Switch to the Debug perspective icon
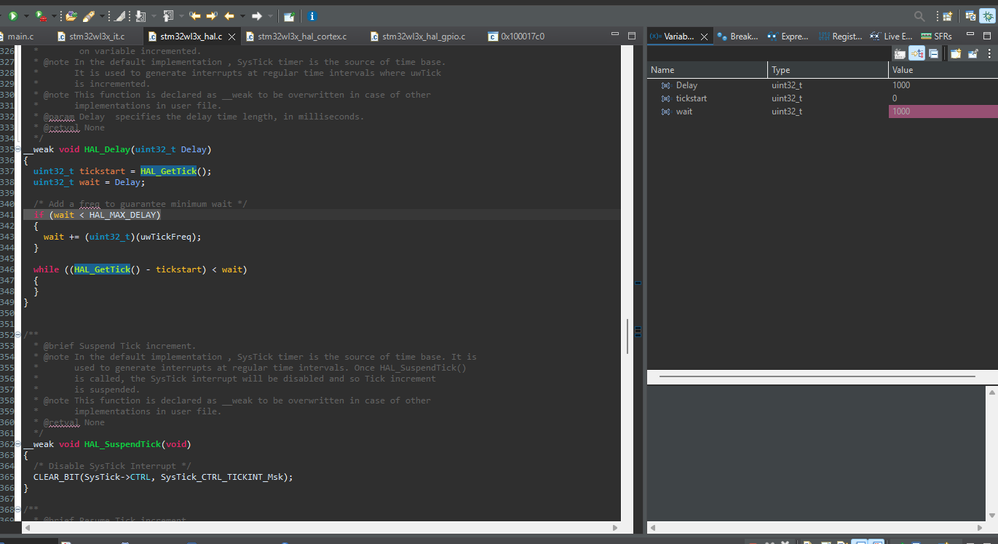 pyautogui.click(x=988, y=16)
